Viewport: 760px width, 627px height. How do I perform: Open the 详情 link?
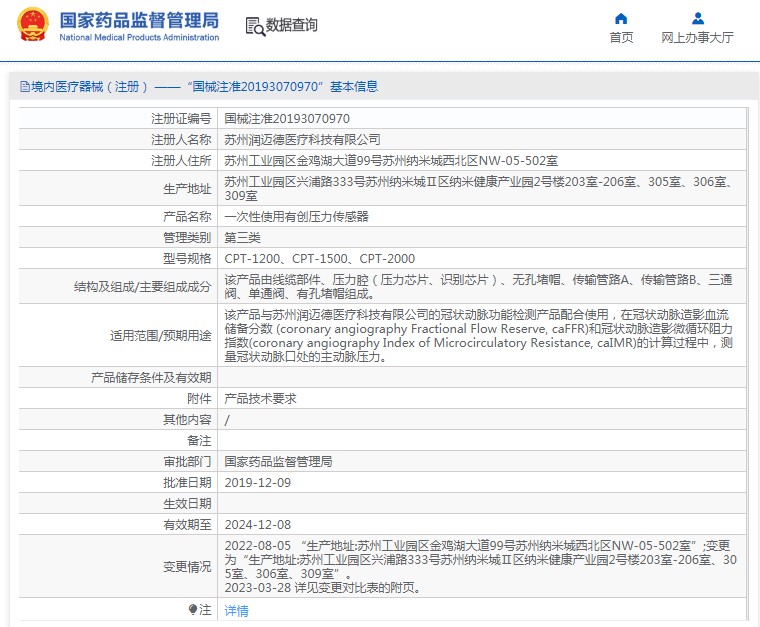pyautogui.click(x=237, y=611)
